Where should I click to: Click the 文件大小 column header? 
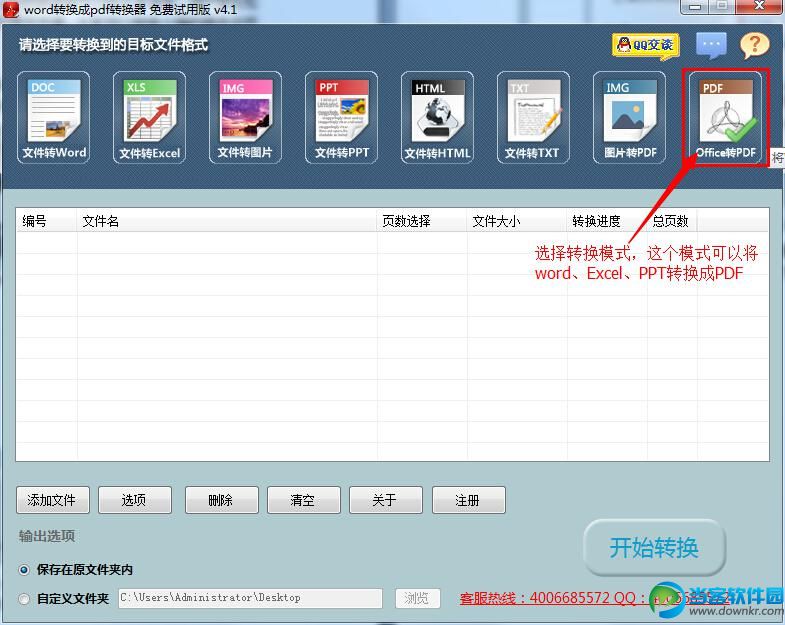[x=517, y=221]
